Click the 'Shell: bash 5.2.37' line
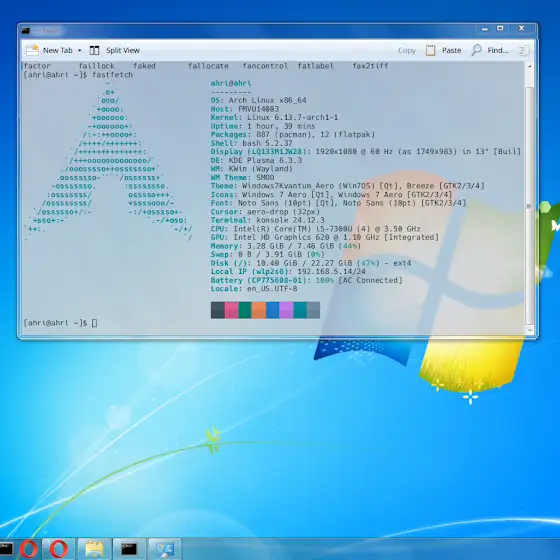 click(251, 143)
